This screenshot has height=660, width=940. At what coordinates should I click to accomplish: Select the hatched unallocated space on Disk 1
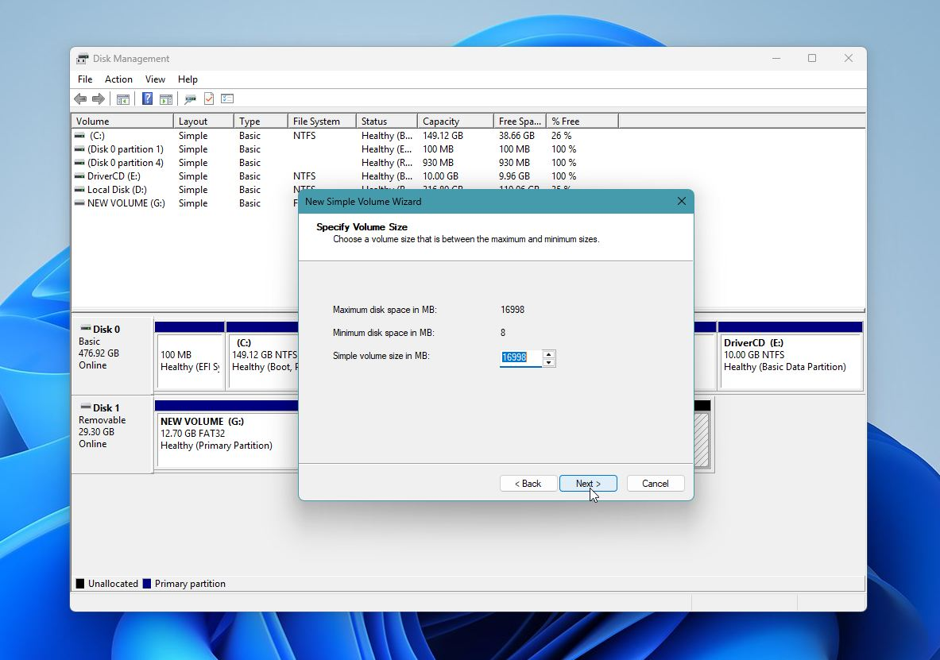pos(702,439)
